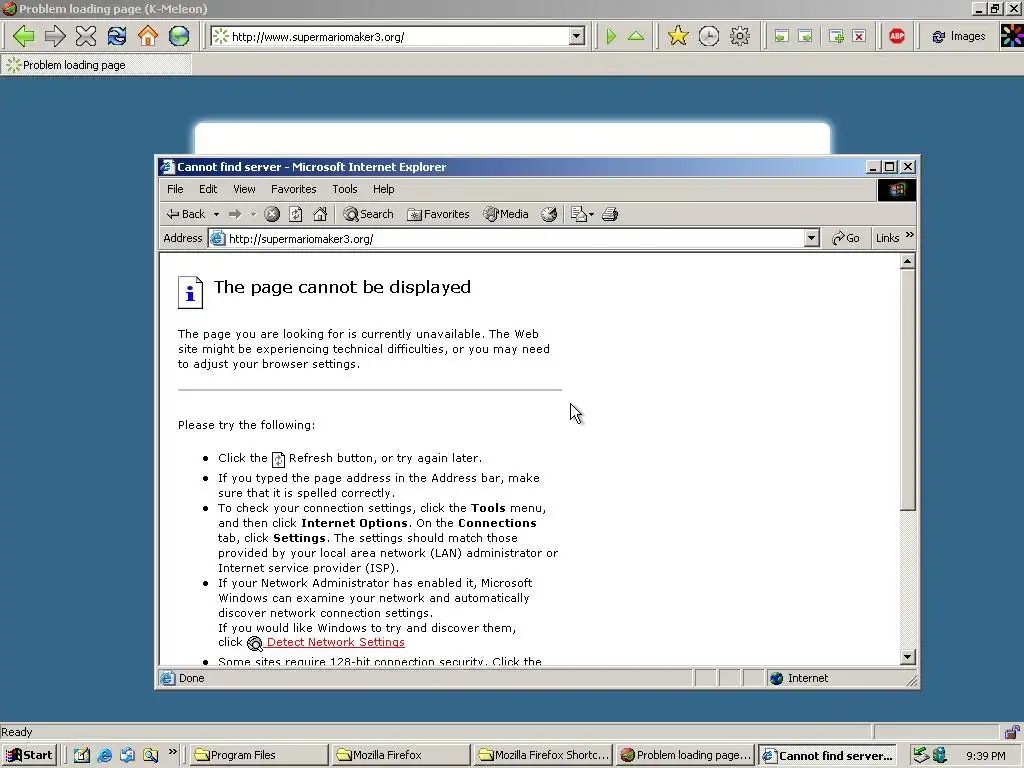The width and height of the screenshot is (1024, 768).
Task: Click IE Print toolbar icon
Action: 610,214
